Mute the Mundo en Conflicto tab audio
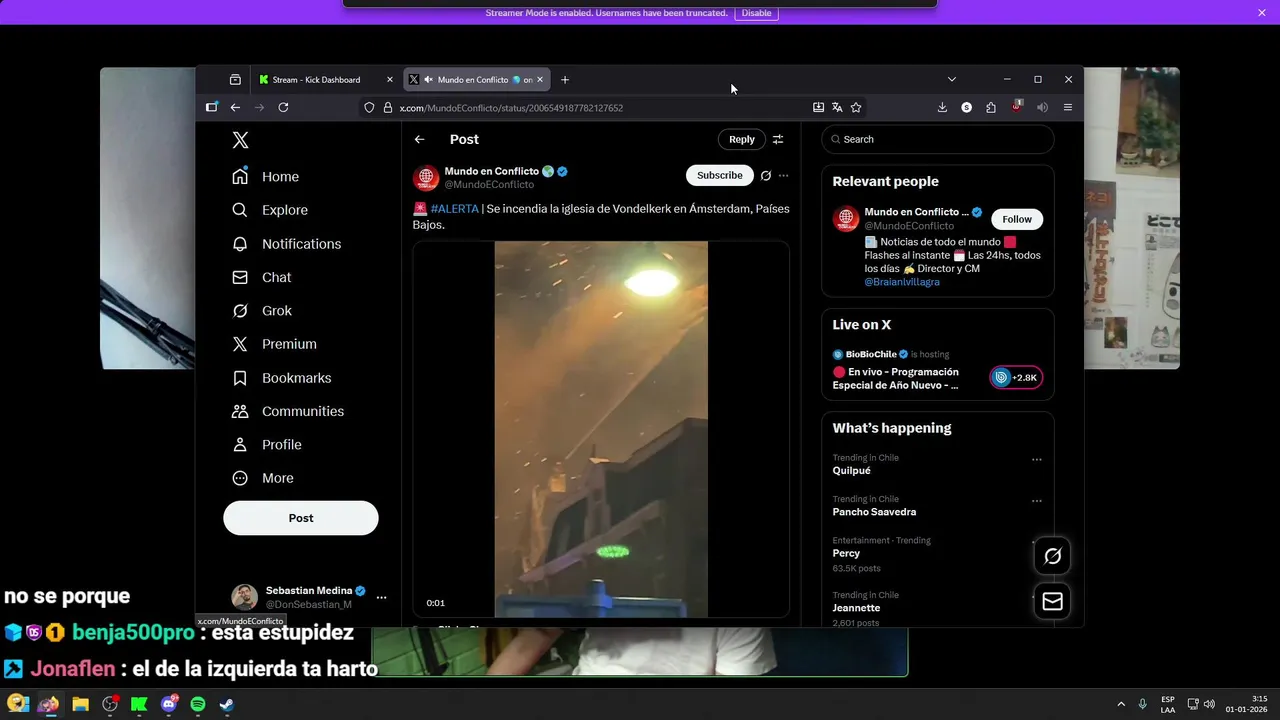 (428, 79)
